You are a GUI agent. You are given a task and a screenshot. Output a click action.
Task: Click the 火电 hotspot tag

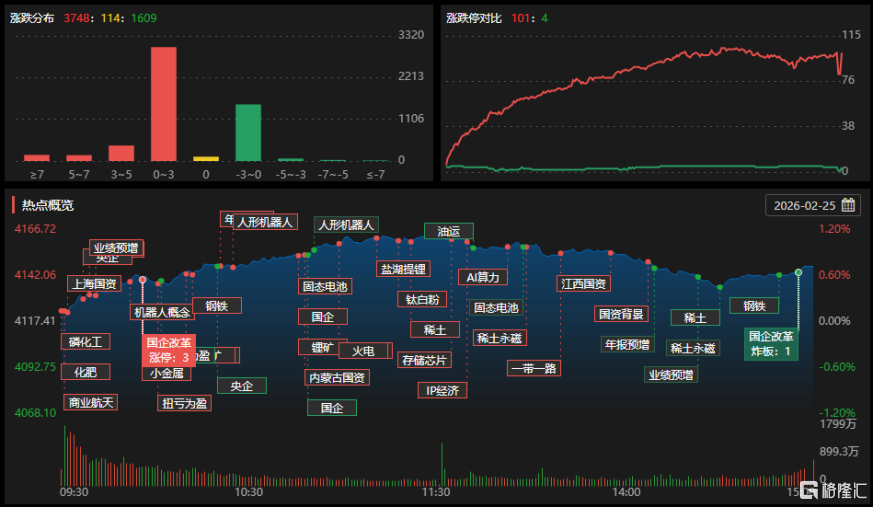point(363,350)
